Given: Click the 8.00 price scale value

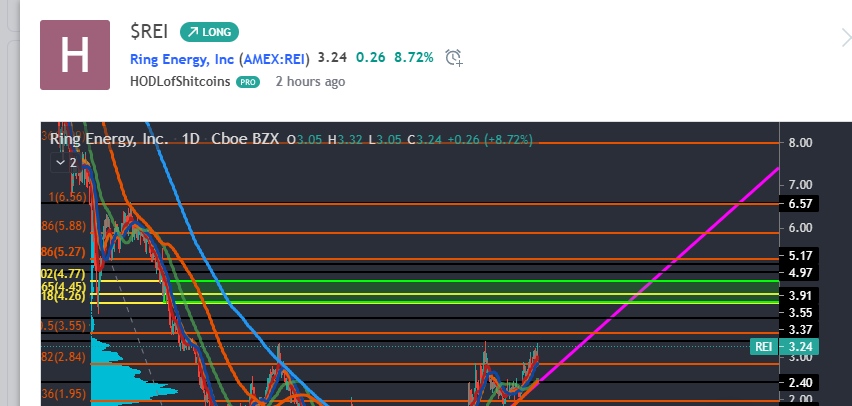Looking at the screenshot, I should click(x=799, y=143).
